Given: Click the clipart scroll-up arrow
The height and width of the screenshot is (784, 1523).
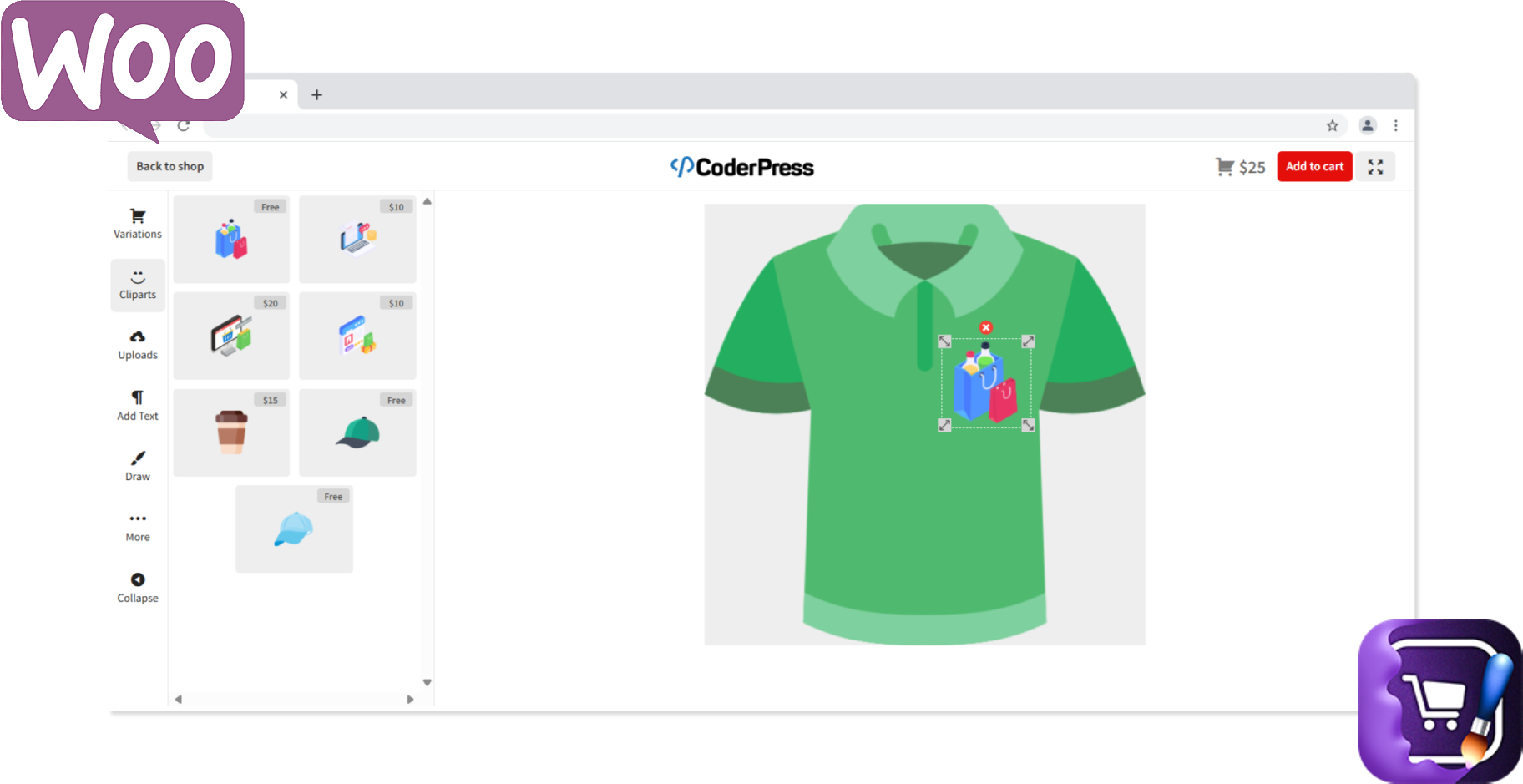Looking at the screenshot, I should (x=427, y=200).
